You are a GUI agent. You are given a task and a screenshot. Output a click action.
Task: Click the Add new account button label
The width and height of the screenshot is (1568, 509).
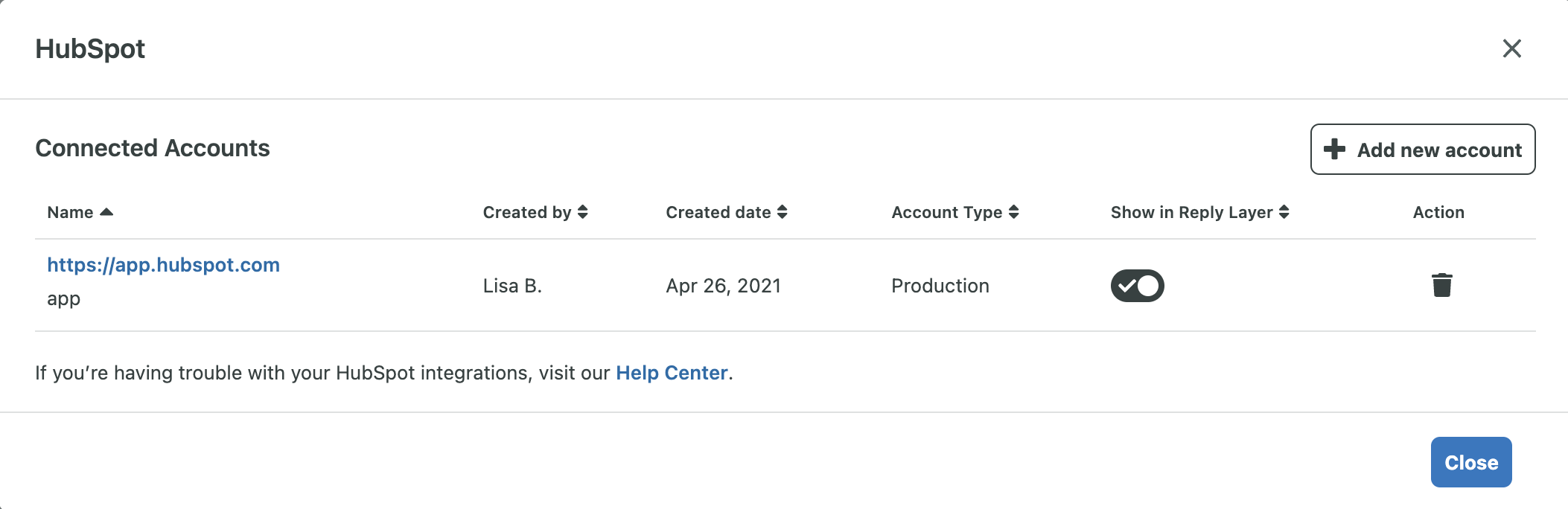pos(1438,150)
